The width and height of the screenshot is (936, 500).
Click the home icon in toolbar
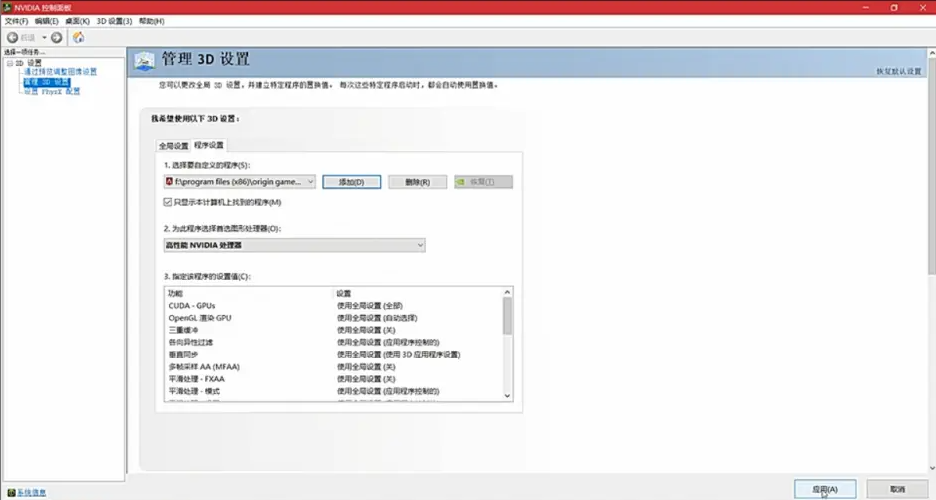tap(78, 38)
